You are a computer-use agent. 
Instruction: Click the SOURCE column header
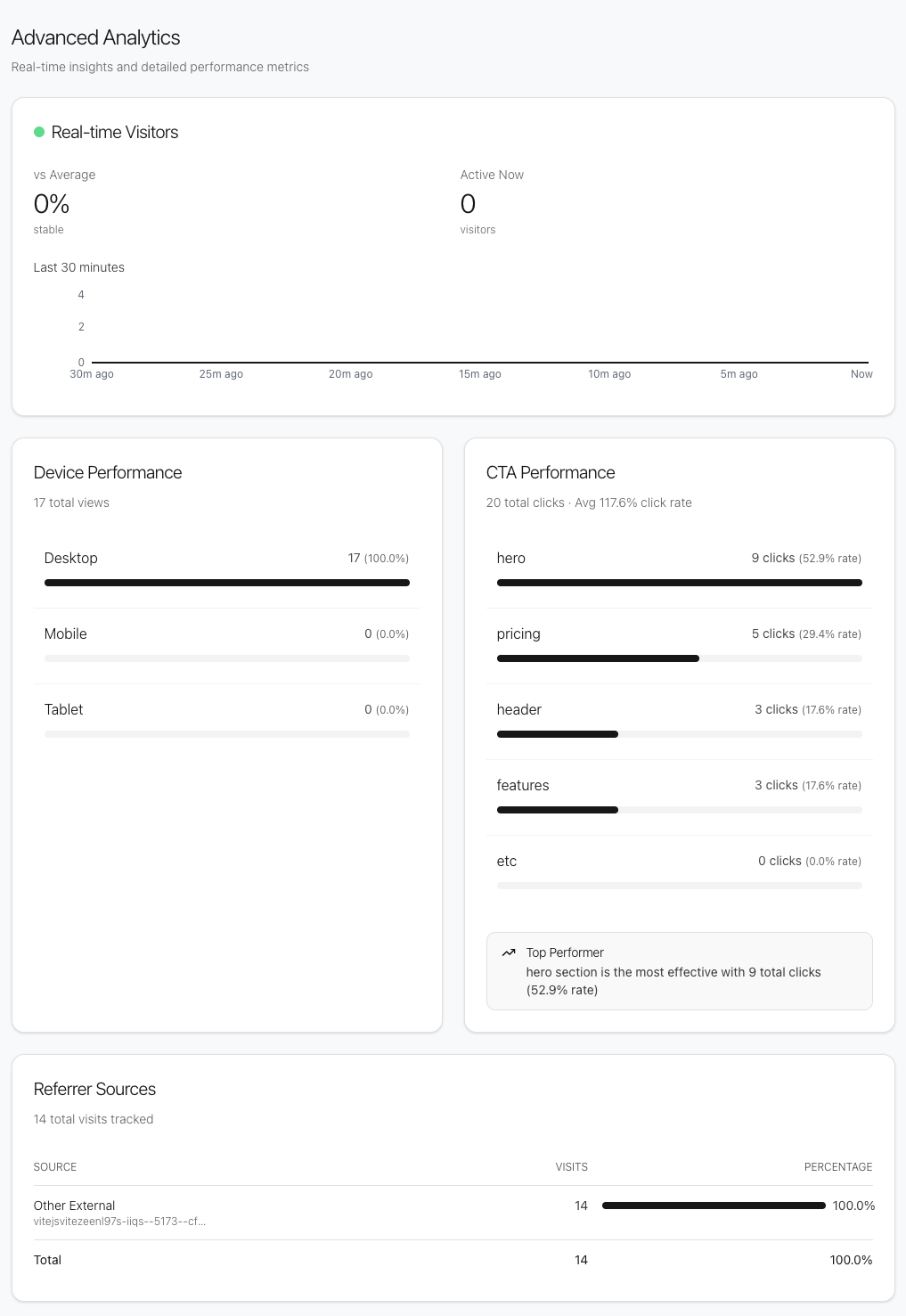(x=55, y=1167)
